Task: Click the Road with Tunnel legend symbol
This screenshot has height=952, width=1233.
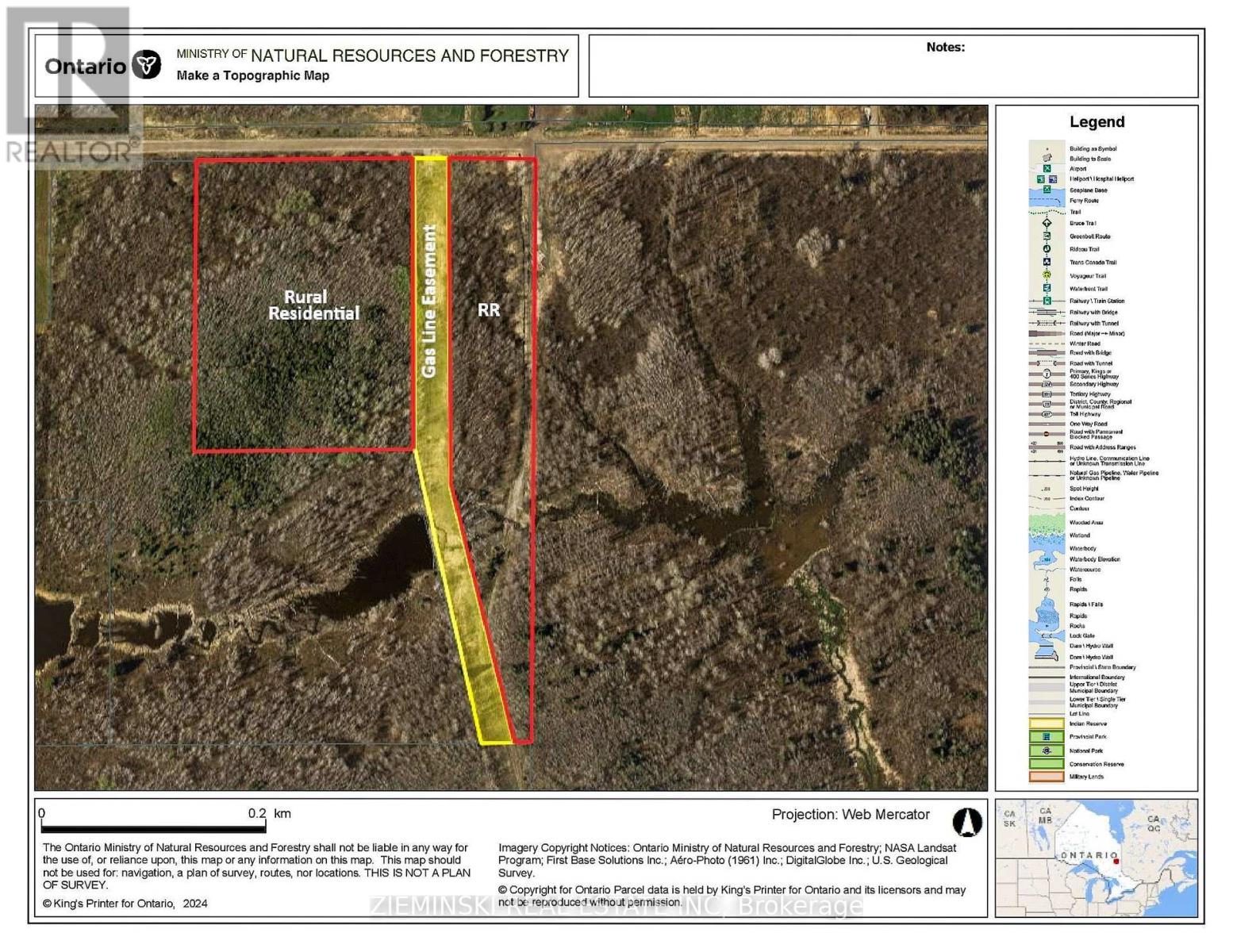Action: point(1047,363)
